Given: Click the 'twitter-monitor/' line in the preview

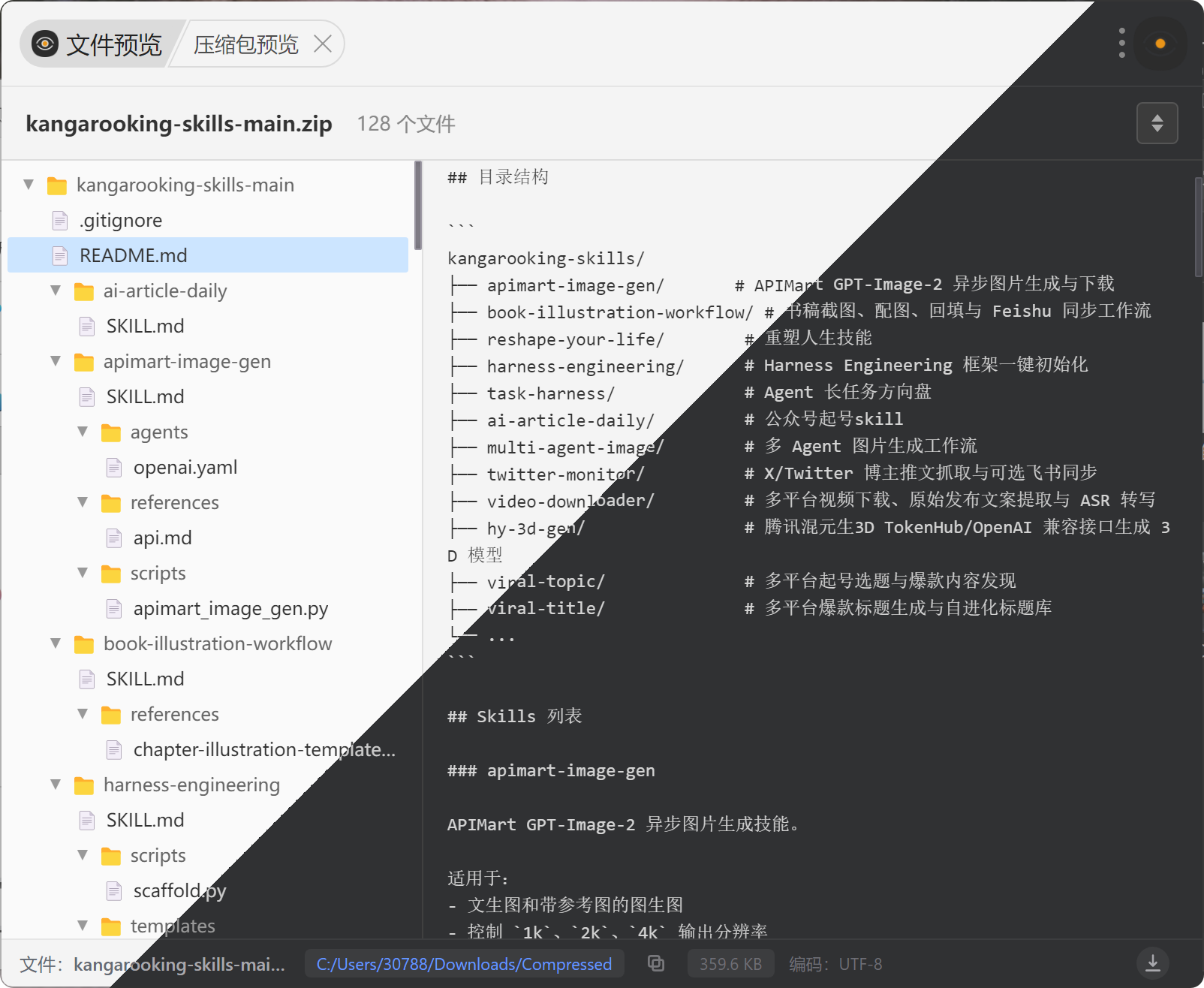Looking at the screenshot, I should point(565,474).
